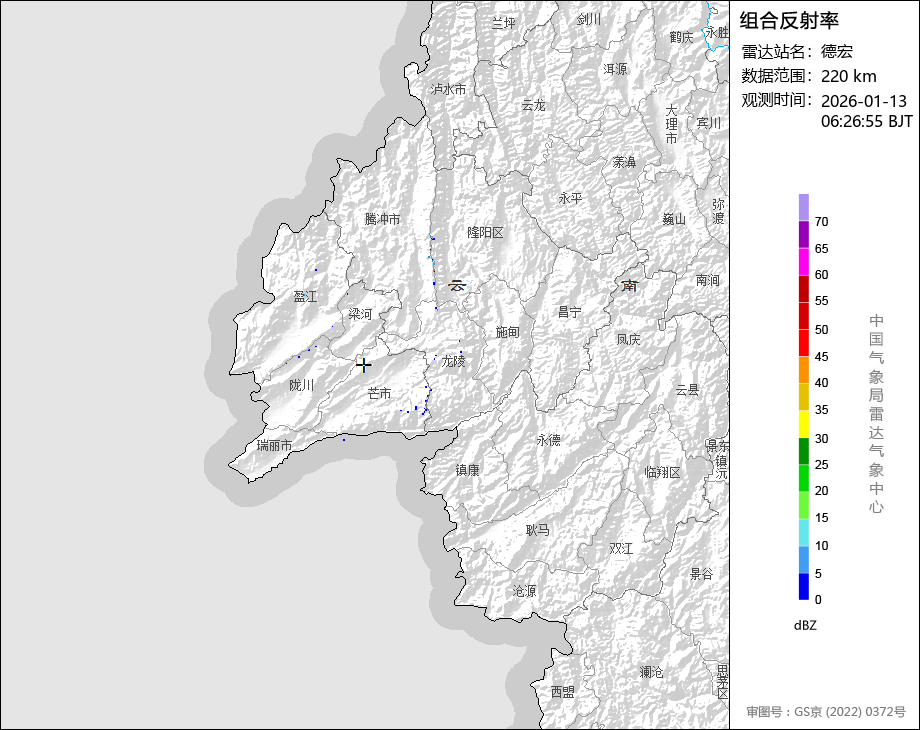Click the 腾冲市 label on the map
Screen dimensions: 920x730
382,219
